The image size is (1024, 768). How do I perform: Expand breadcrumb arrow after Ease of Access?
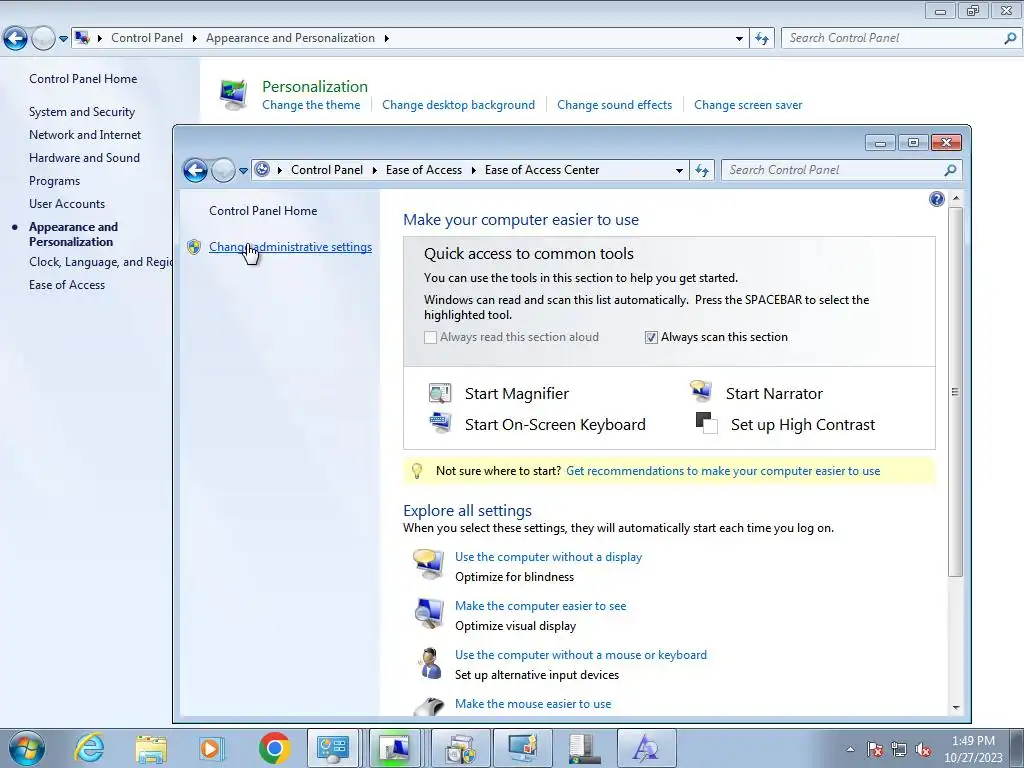[473, 170]
